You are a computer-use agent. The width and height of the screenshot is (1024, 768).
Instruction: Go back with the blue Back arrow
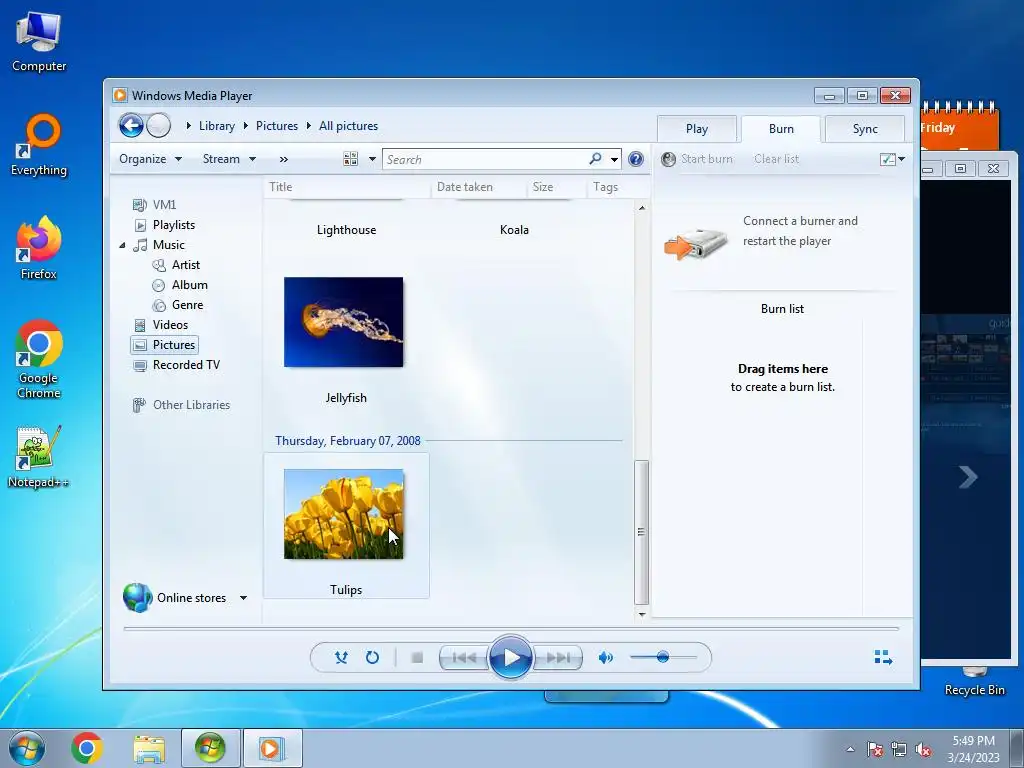click(x=131, y=125)
